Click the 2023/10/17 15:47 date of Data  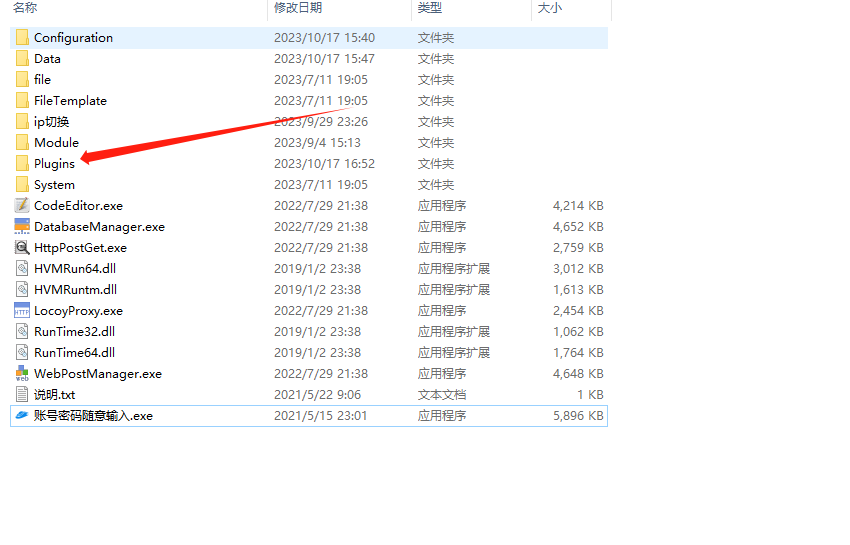(324, 59)
